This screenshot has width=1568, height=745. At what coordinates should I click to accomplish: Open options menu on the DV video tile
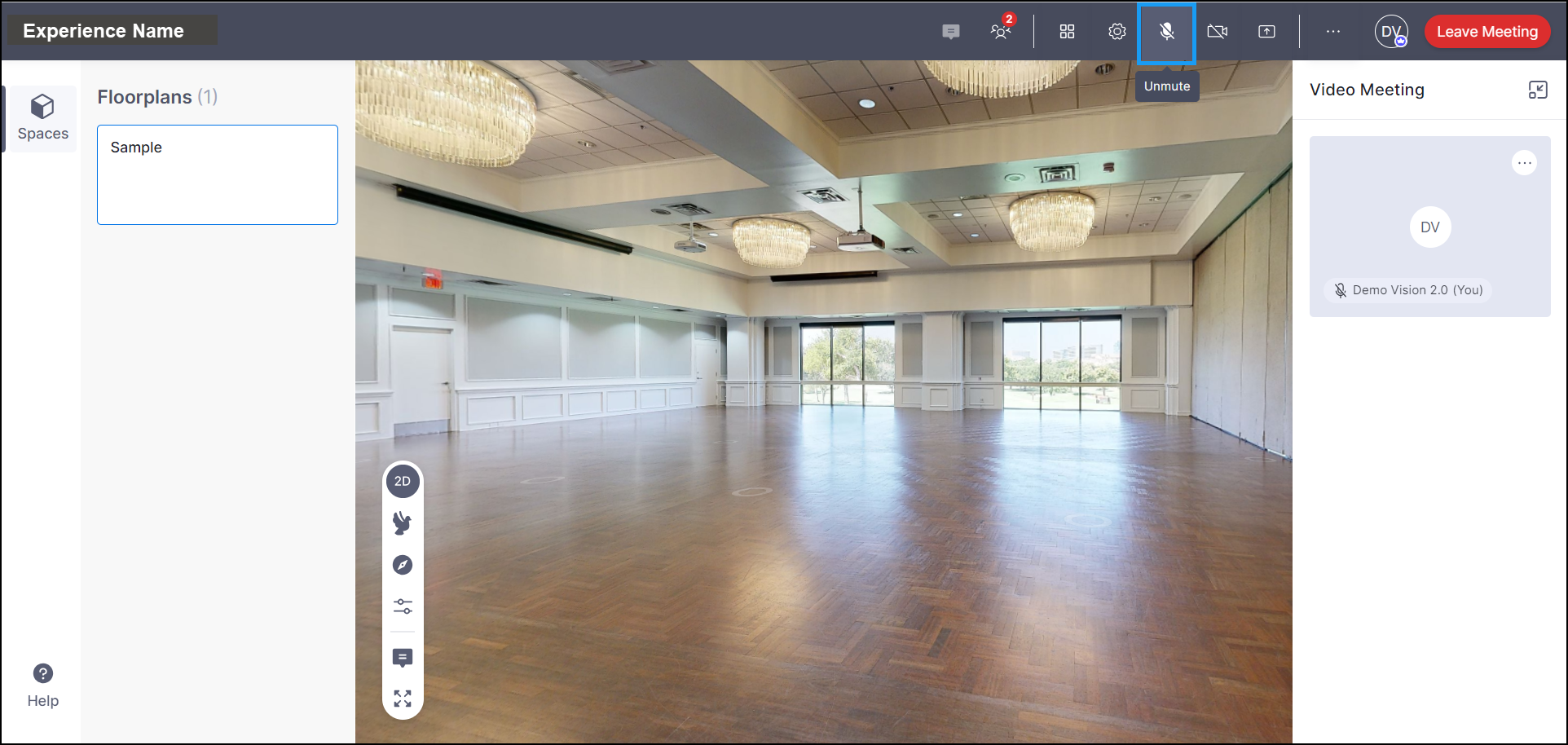[1524, 163]
